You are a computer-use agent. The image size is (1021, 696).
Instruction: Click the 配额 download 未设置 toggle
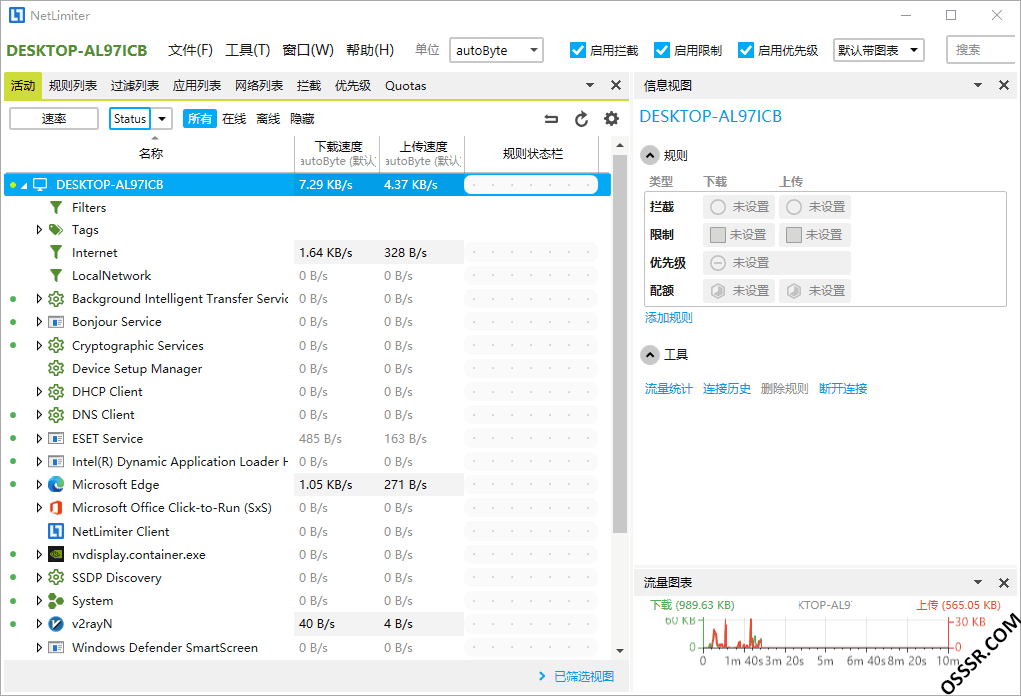739,291
